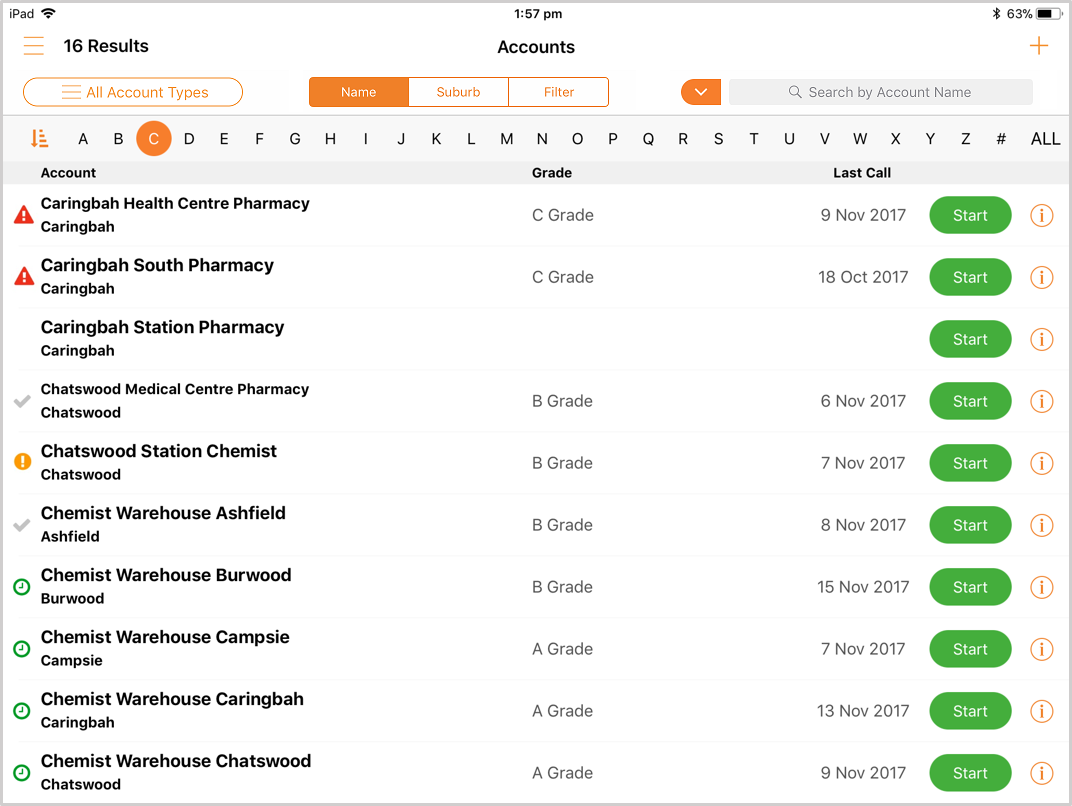Tap the magnifier icon in search field
Screen dimensions: 1072x806
tap(794, 92)
